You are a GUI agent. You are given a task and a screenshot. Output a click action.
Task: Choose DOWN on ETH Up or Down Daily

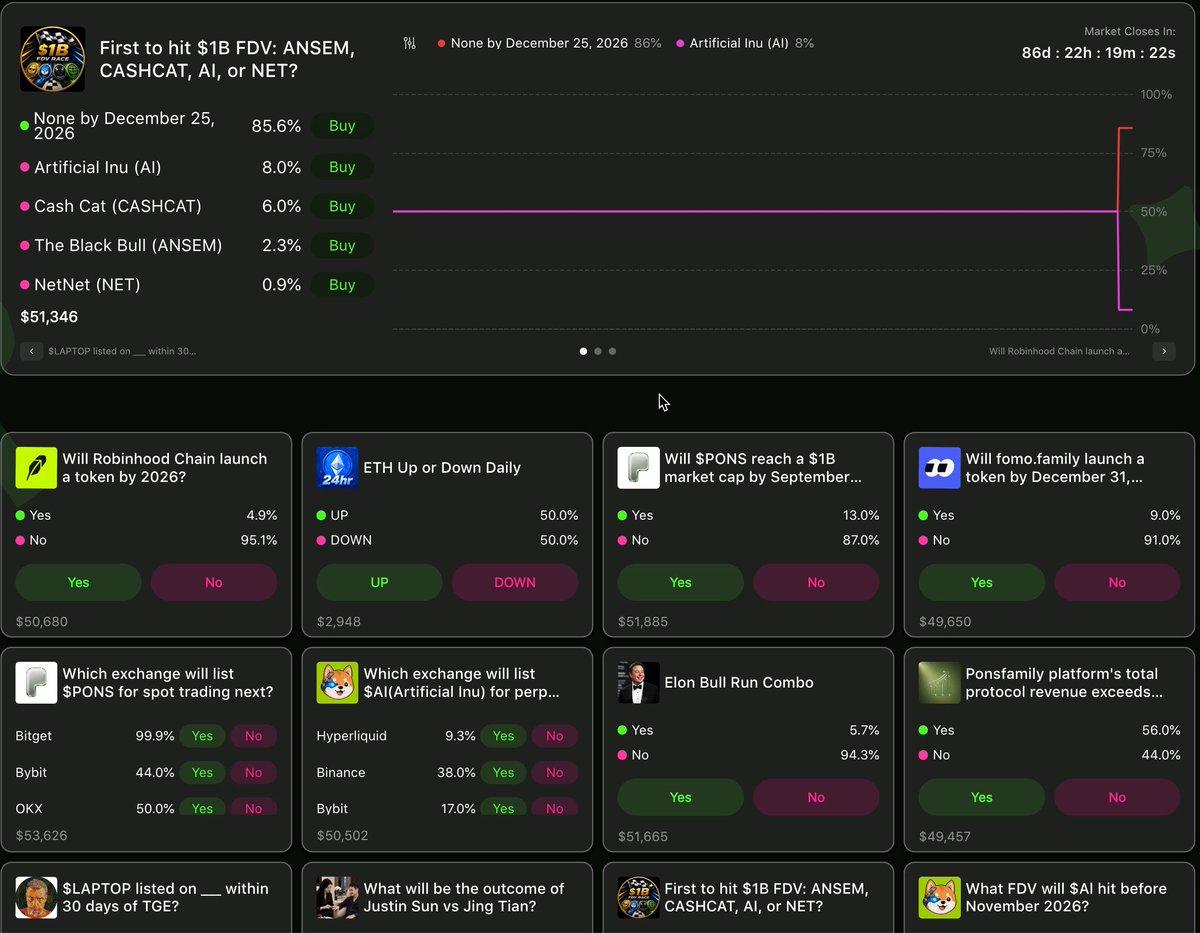click(515, 582)
